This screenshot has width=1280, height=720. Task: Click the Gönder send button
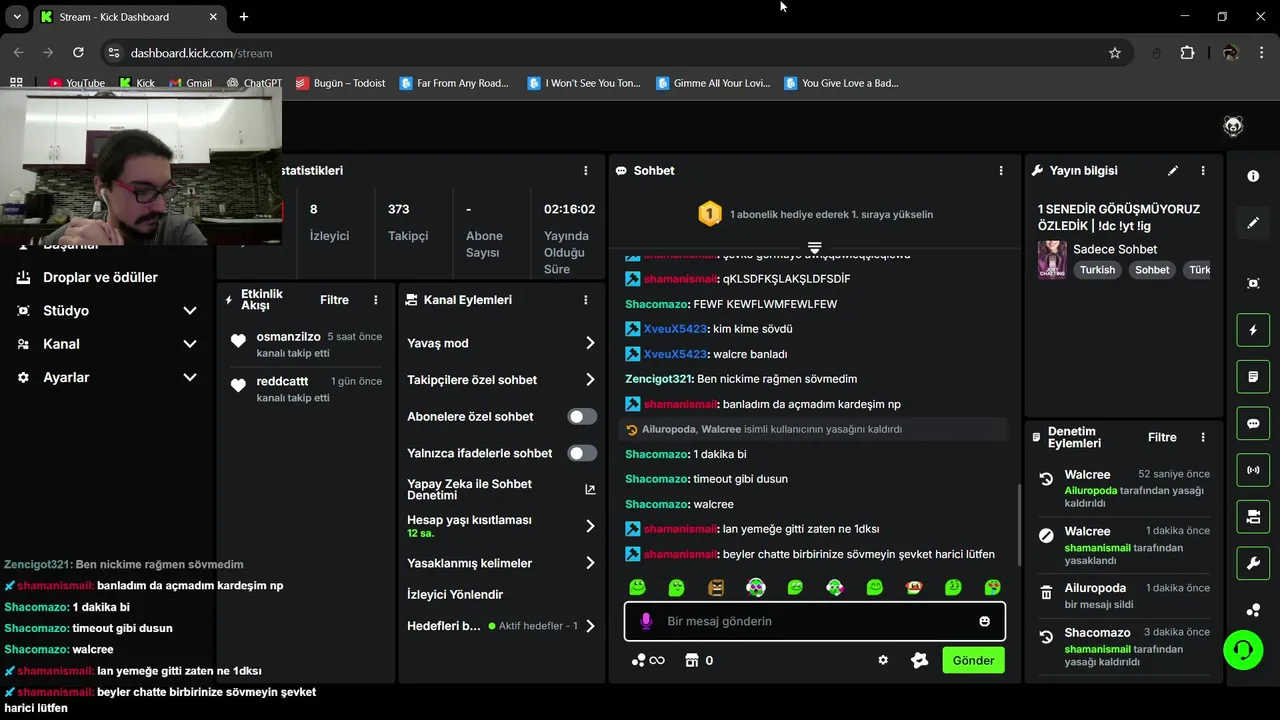(x=973, y=660)
